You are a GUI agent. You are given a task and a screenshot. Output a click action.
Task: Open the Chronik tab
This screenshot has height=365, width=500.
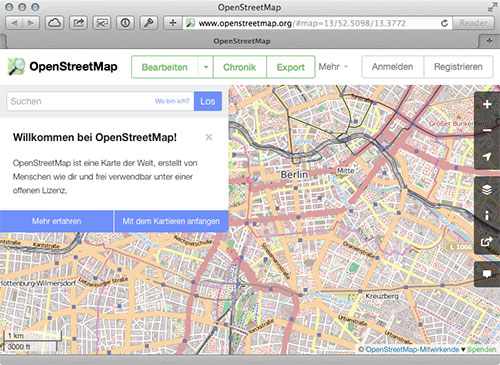pos(240,67)
